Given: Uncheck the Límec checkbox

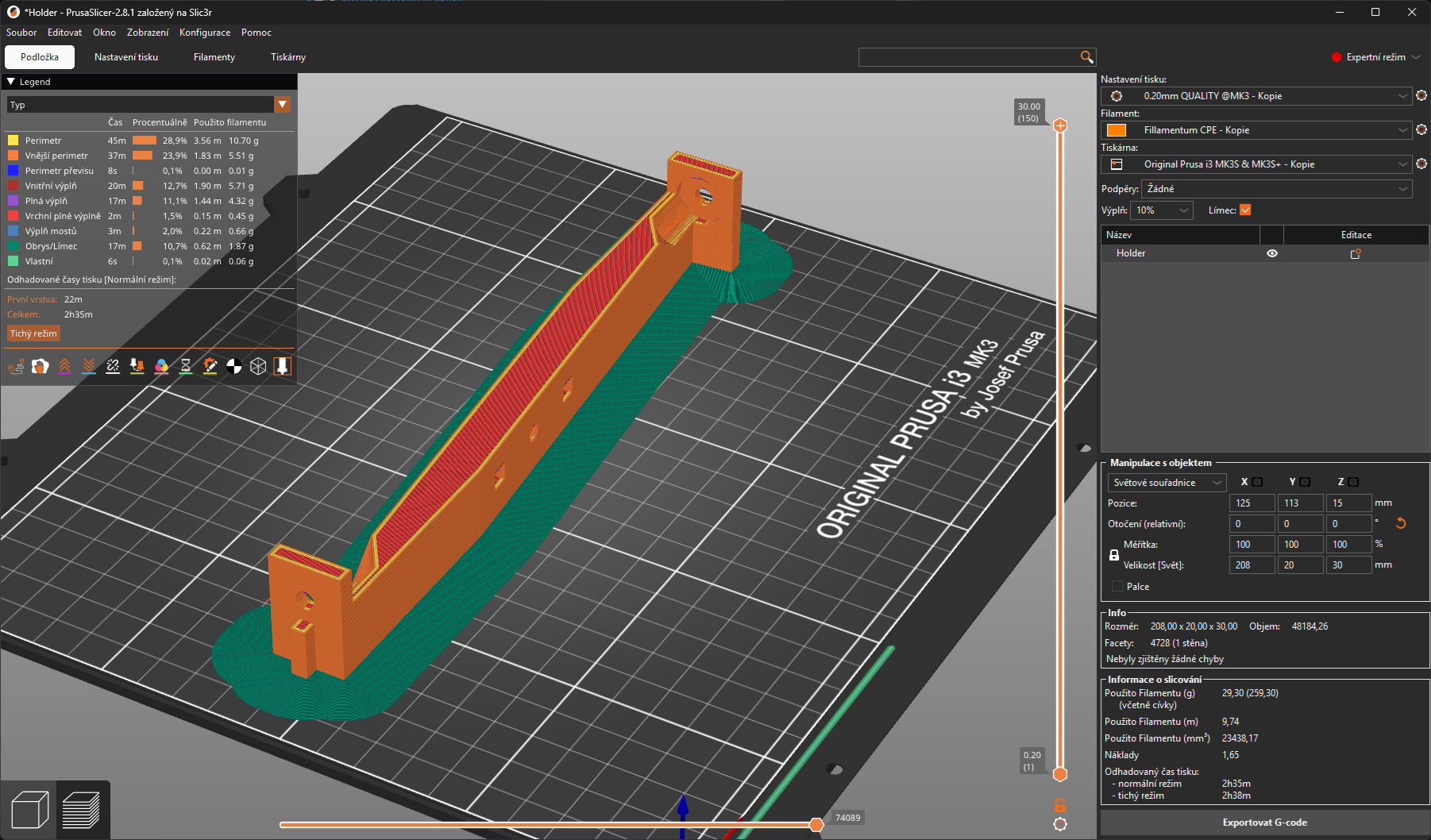Looking at the screenshot, I should pos(1245,210).
